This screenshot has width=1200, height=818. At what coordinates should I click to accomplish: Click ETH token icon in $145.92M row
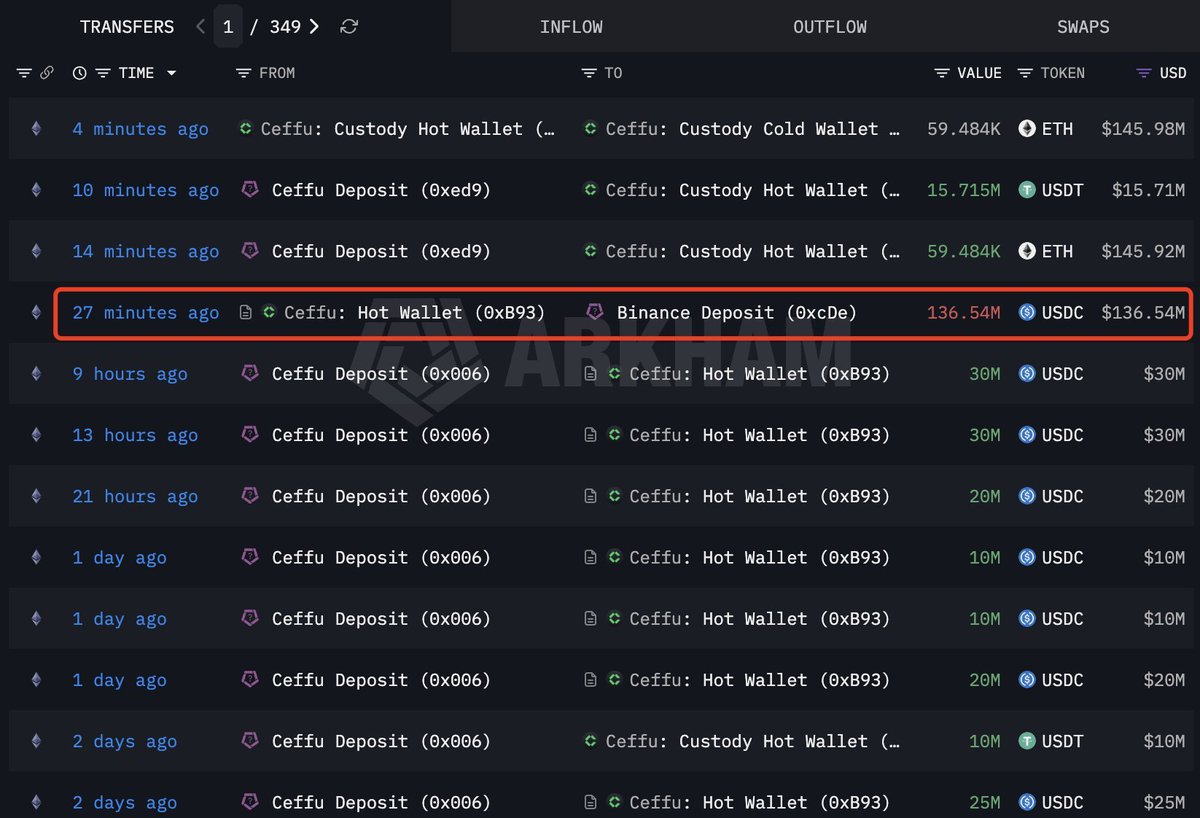1027,251
